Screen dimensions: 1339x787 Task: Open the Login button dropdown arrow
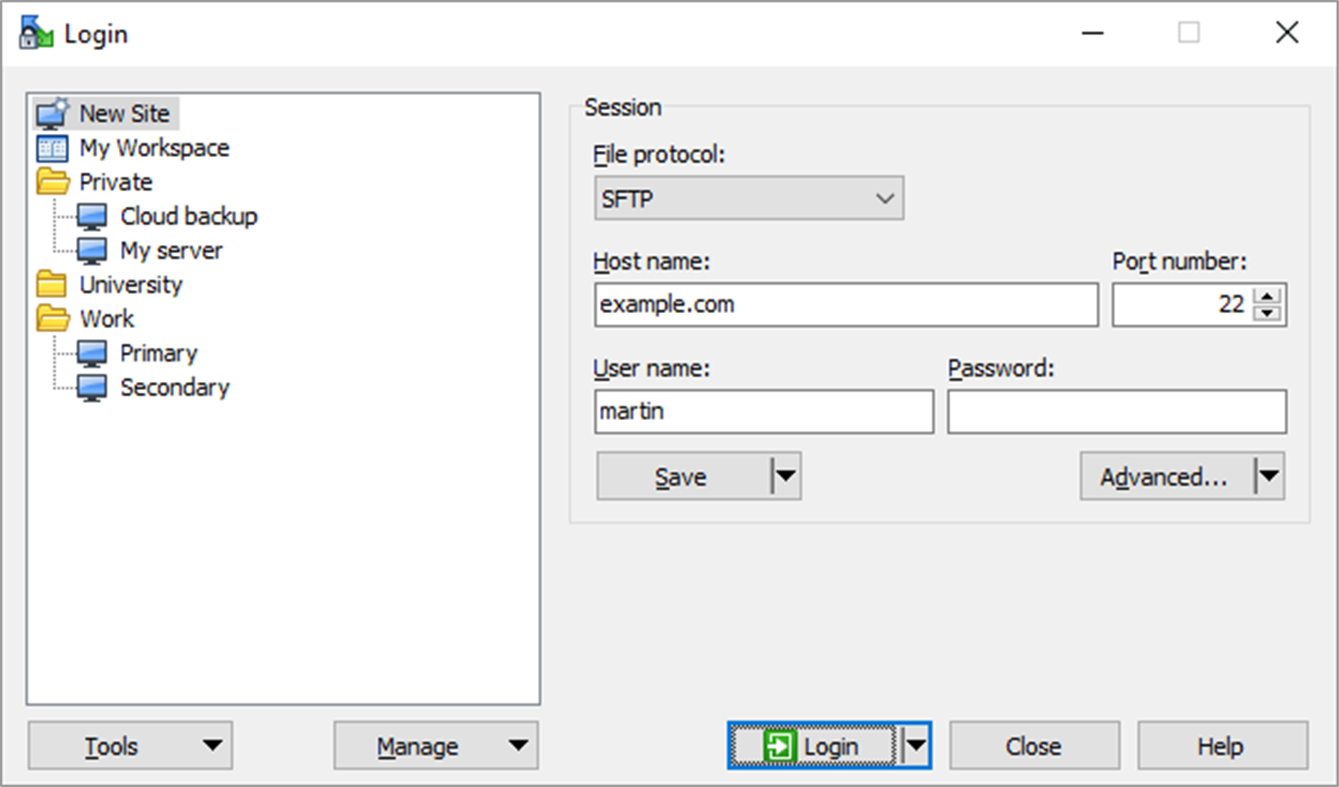coord(913,744)
